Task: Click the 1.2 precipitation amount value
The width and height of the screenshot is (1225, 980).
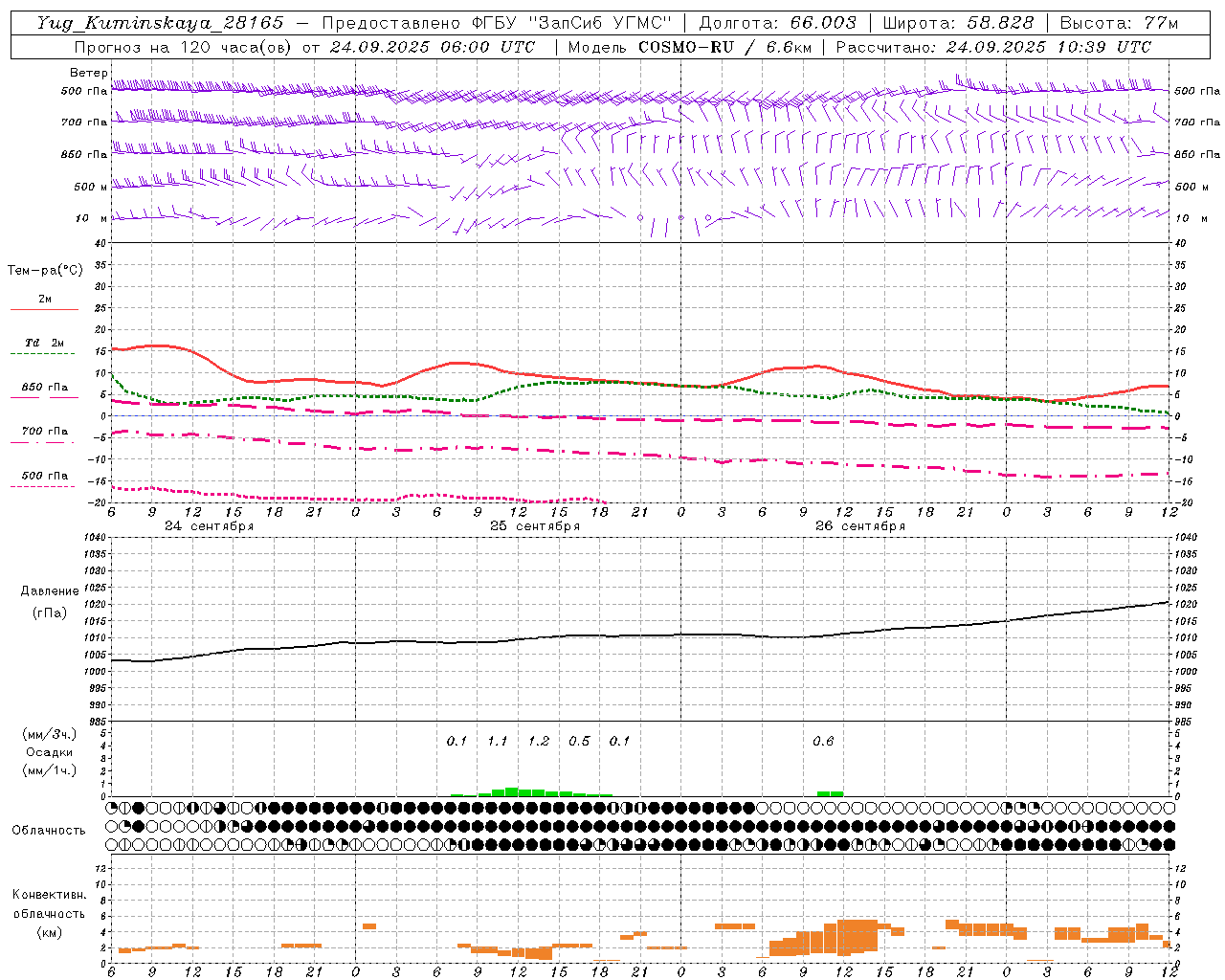Action: click(539, 742)
